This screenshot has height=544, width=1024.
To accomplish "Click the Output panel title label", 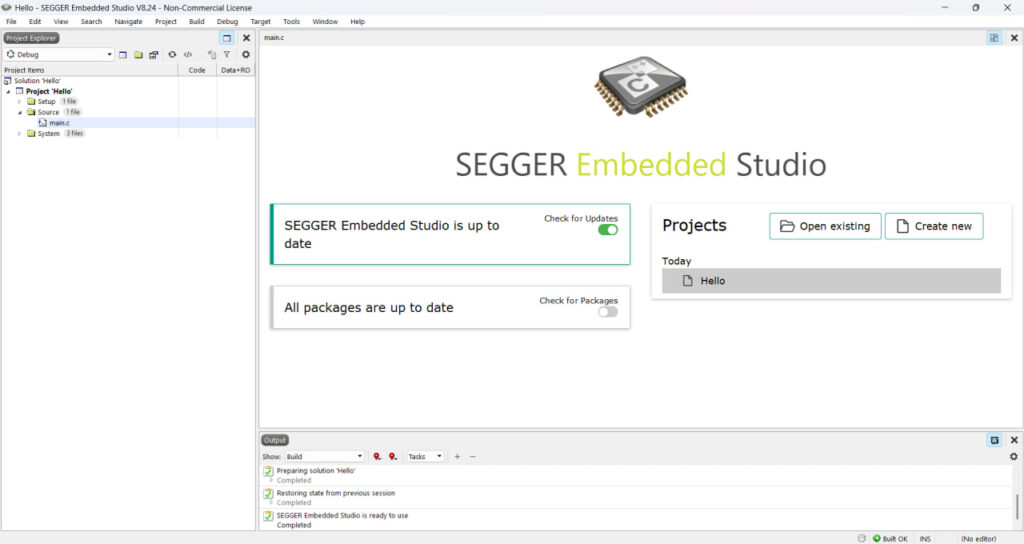I will point(275,440).
